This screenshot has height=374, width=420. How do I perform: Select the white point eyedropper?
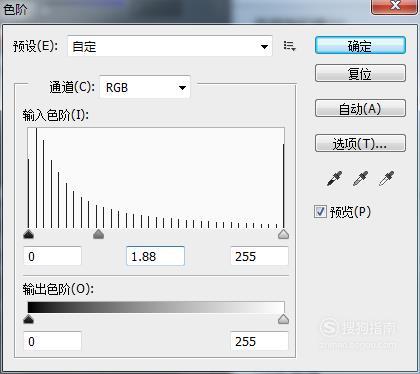point(386,178)
